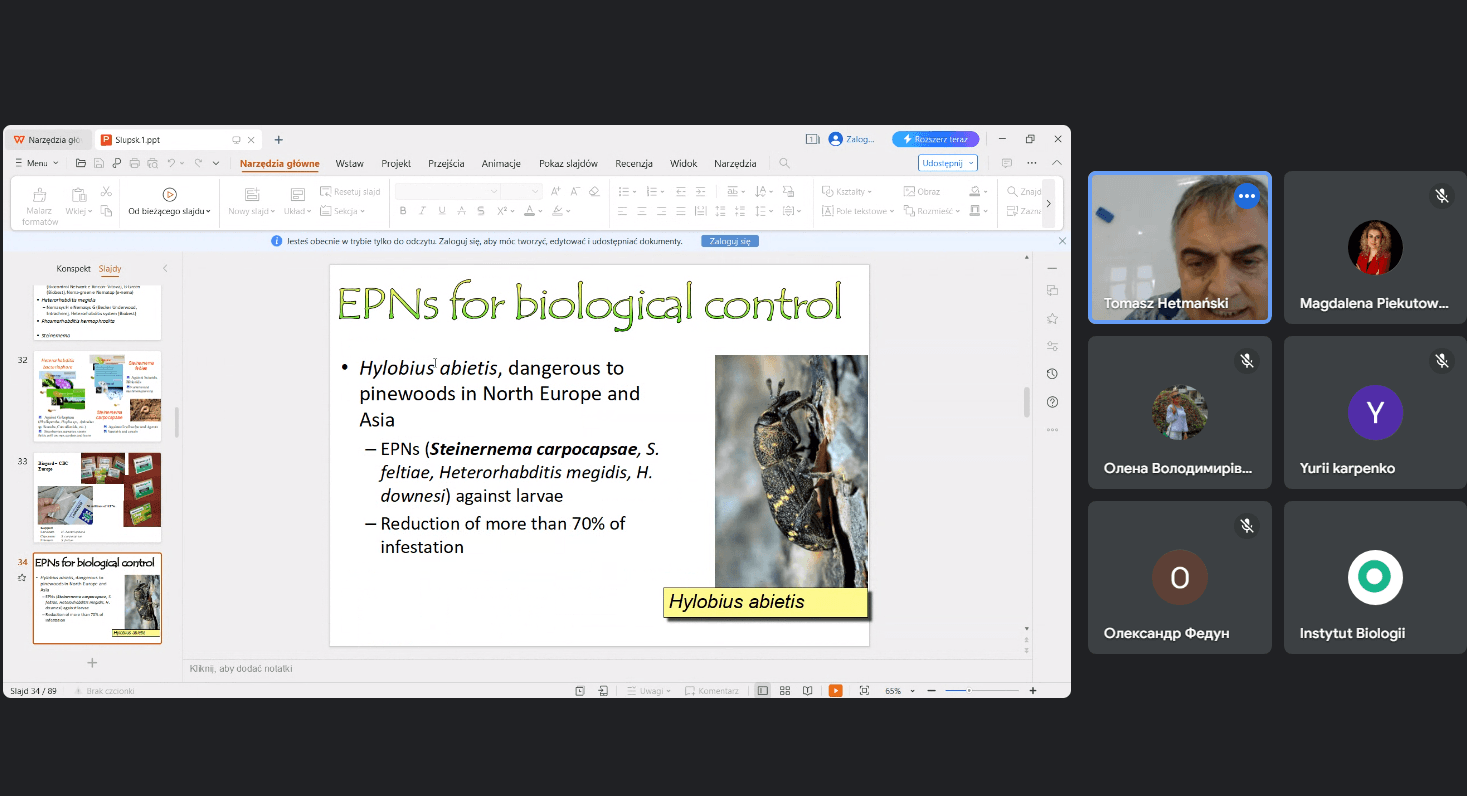Open more options on Tomasz Hetmański video tile
The image size is (1467, 796).
point(1246,196)
